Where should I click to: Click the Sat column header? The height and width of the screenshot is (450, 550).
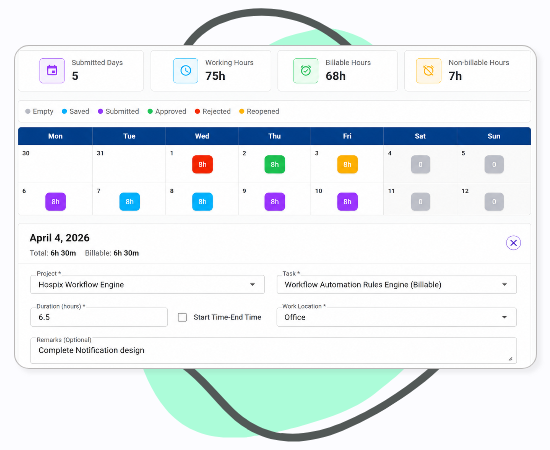click(420, 136)
